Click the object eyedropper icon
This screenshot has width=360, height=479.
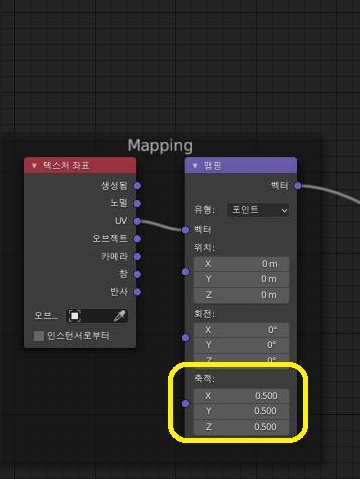(x=120, y=316)
